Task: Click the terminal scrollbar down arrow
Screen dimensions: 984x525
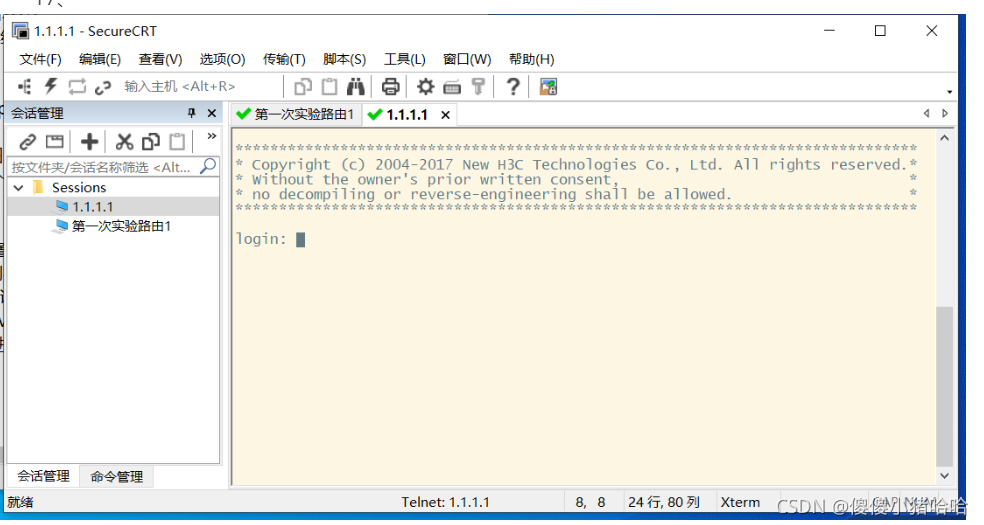Action: pyautogui.click(x=944, y=476)
